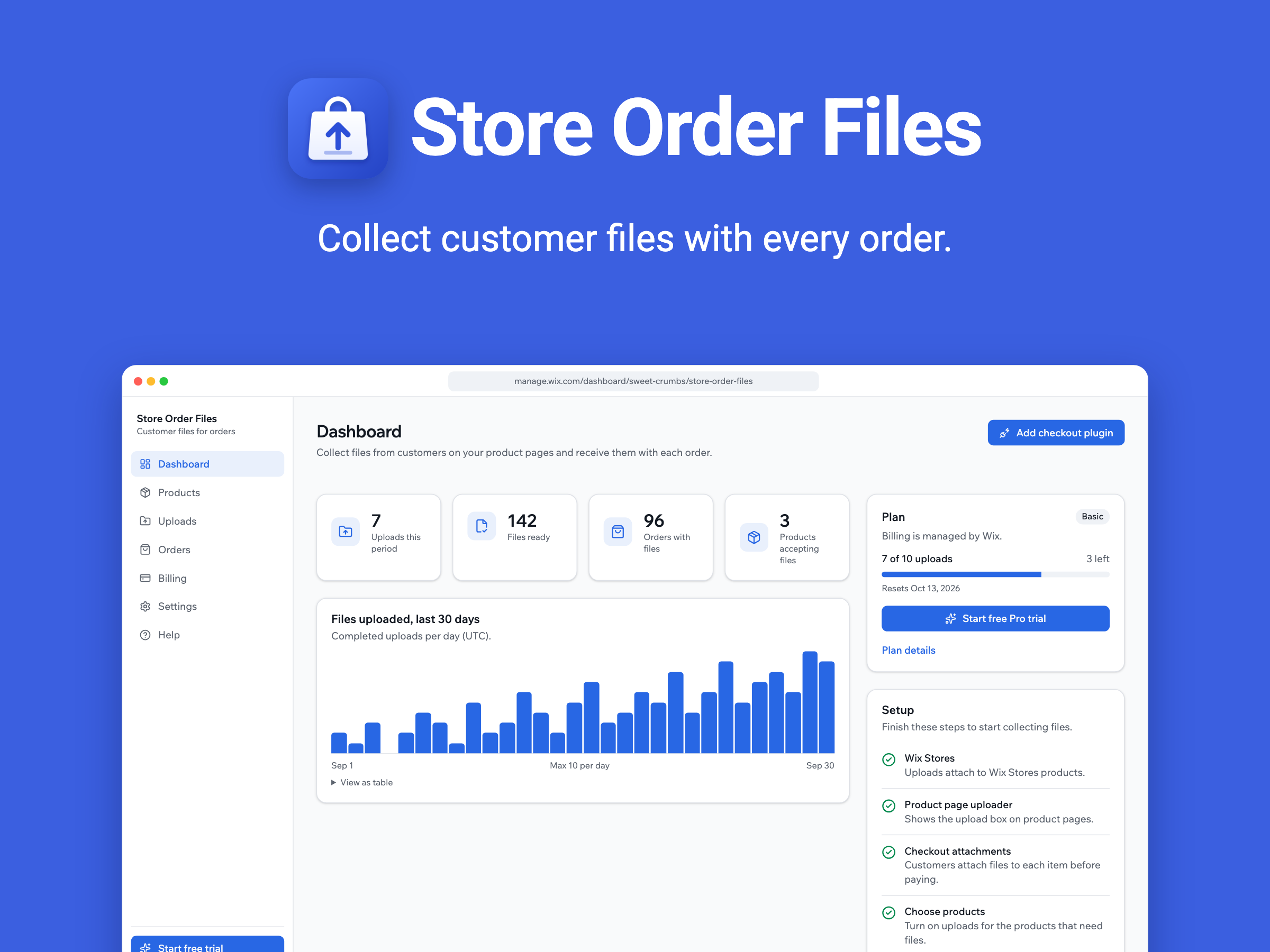Screen dimensions: 1270x952
Task: Click green check beside Product page uploader
Action: (x=889, y=805)
